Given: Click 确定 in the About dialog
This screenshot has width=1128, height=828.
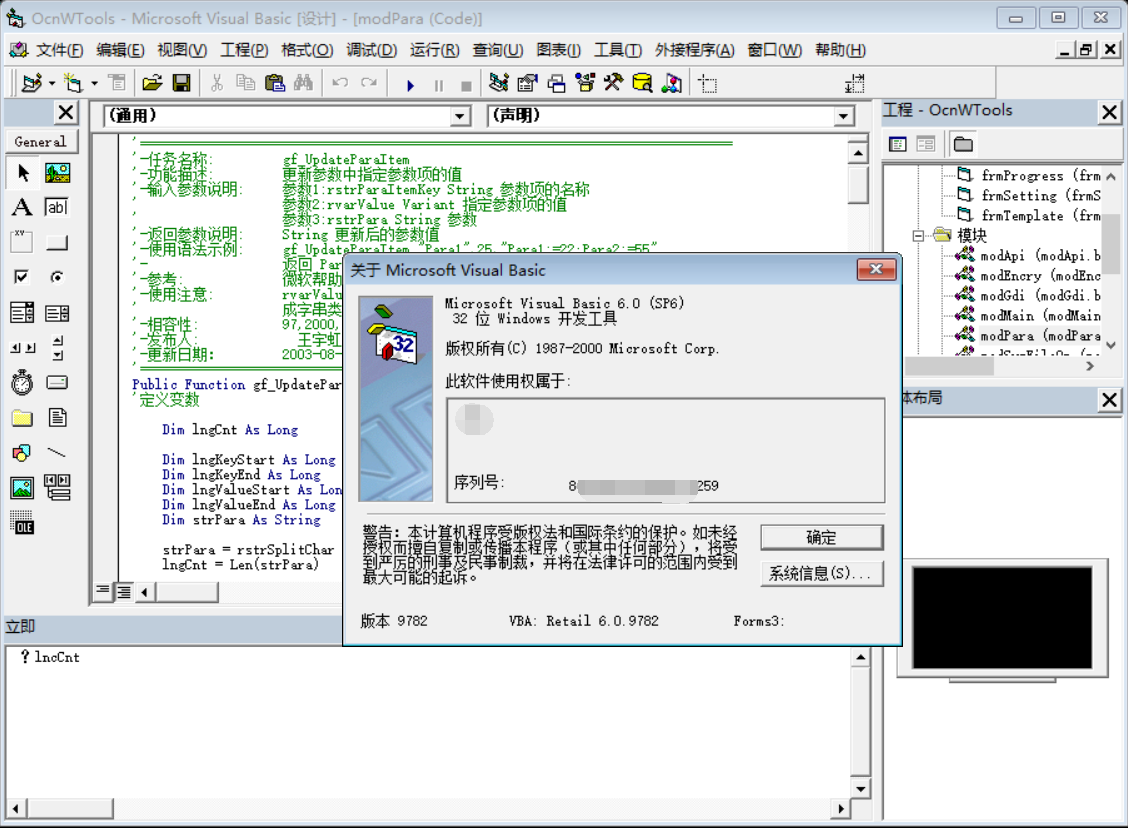Looking at the screenshot, I should pos(821,537).
